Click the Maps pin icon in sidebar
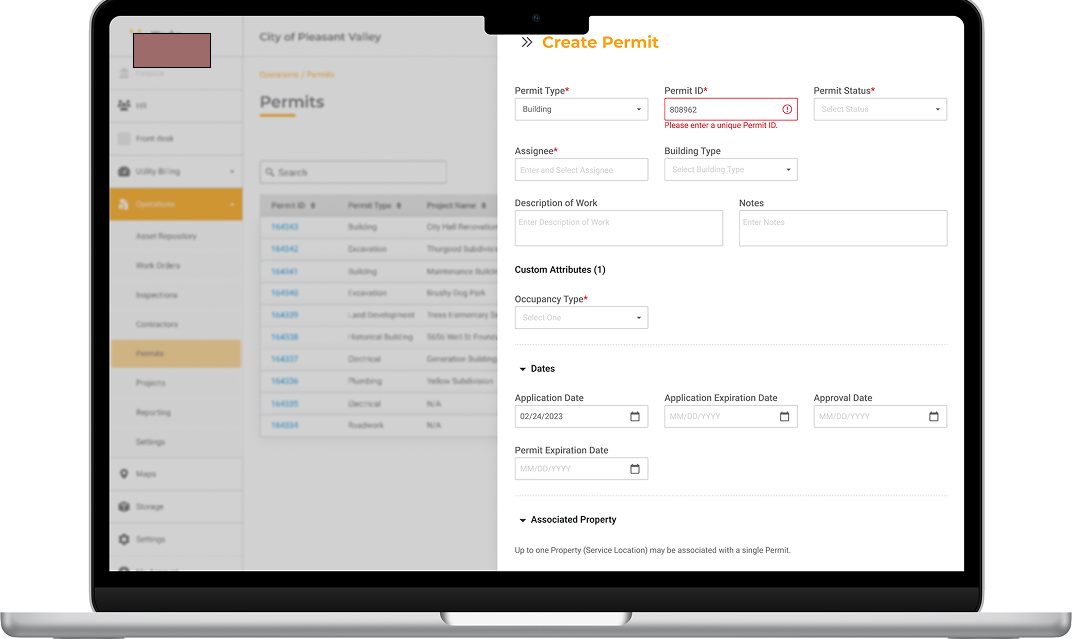Viewport: 1072px width, 639px height. (x=124, y=474)
